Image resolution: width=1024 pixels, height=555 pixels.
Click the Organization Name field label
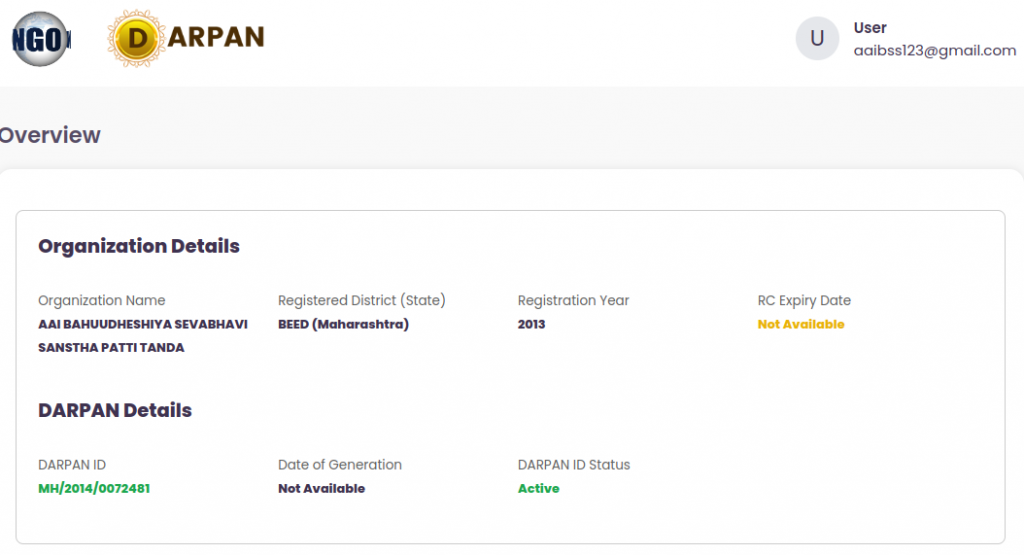point(102,300)
